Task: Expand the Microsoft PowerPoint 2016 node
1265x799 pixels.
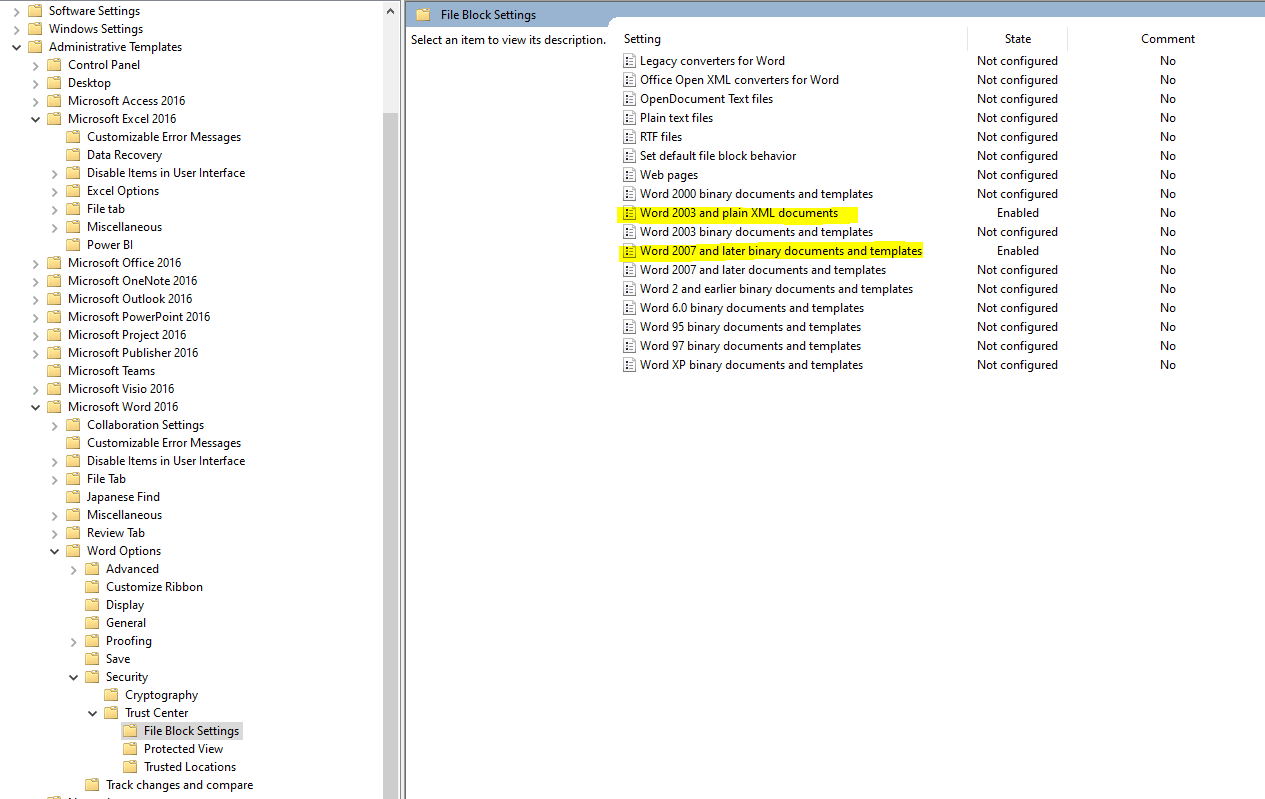Action: 35,317
